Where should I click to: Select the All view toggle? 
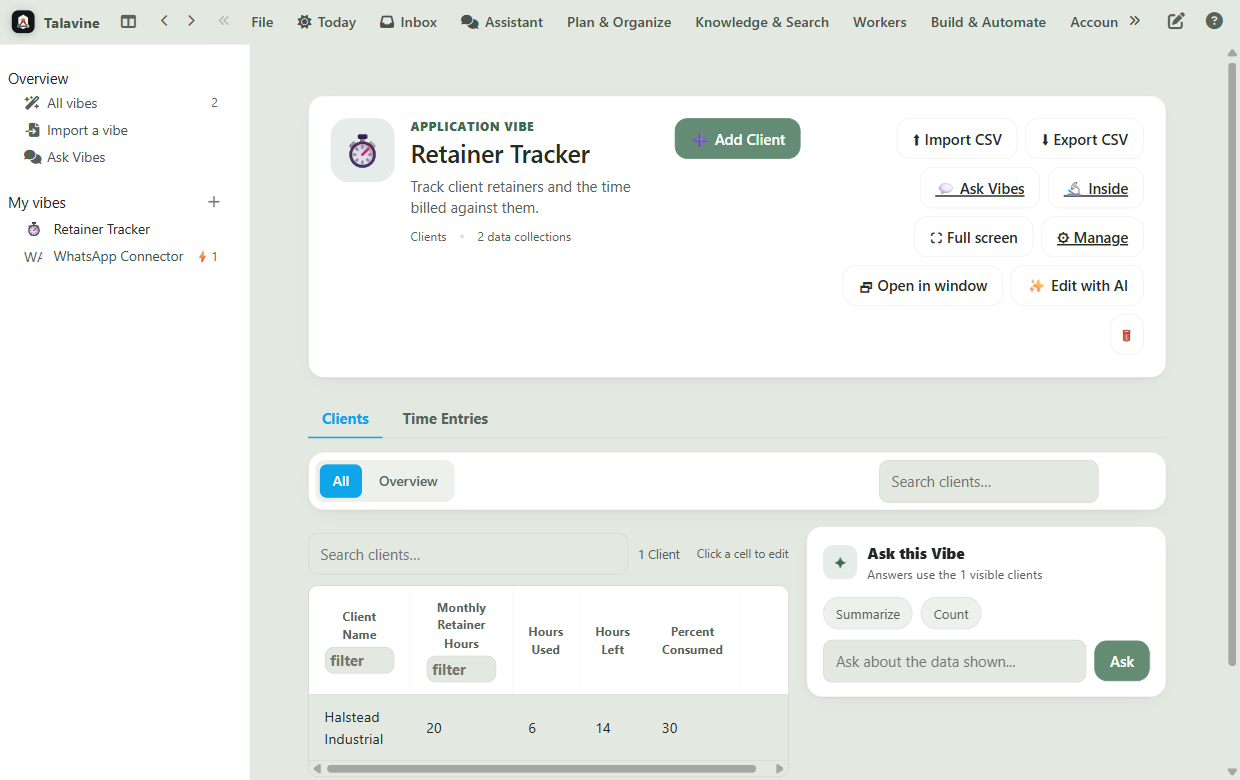click(x=341, y=481)
